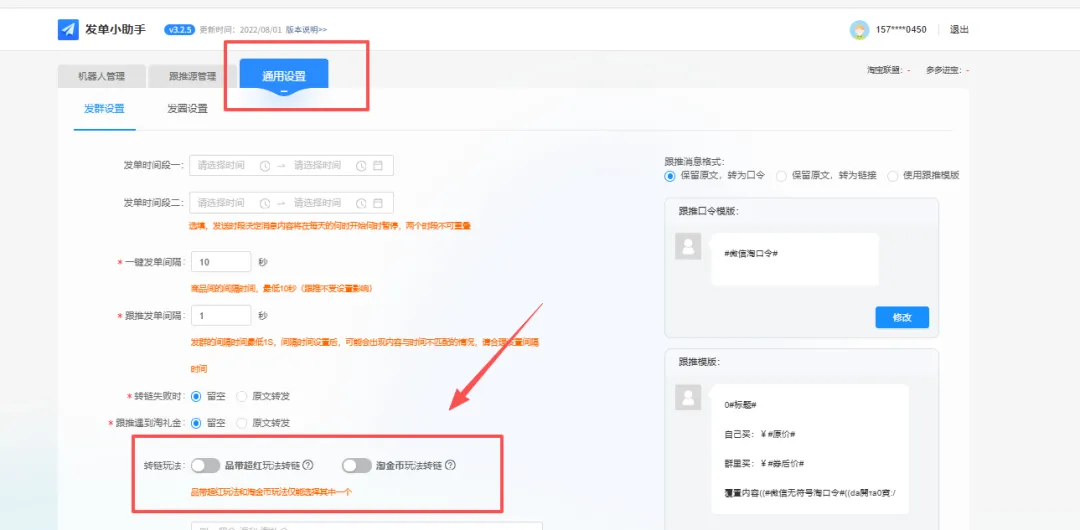1080x530 pixels.
Task: Click the v3.2.5 version badge
Action: 179,30
